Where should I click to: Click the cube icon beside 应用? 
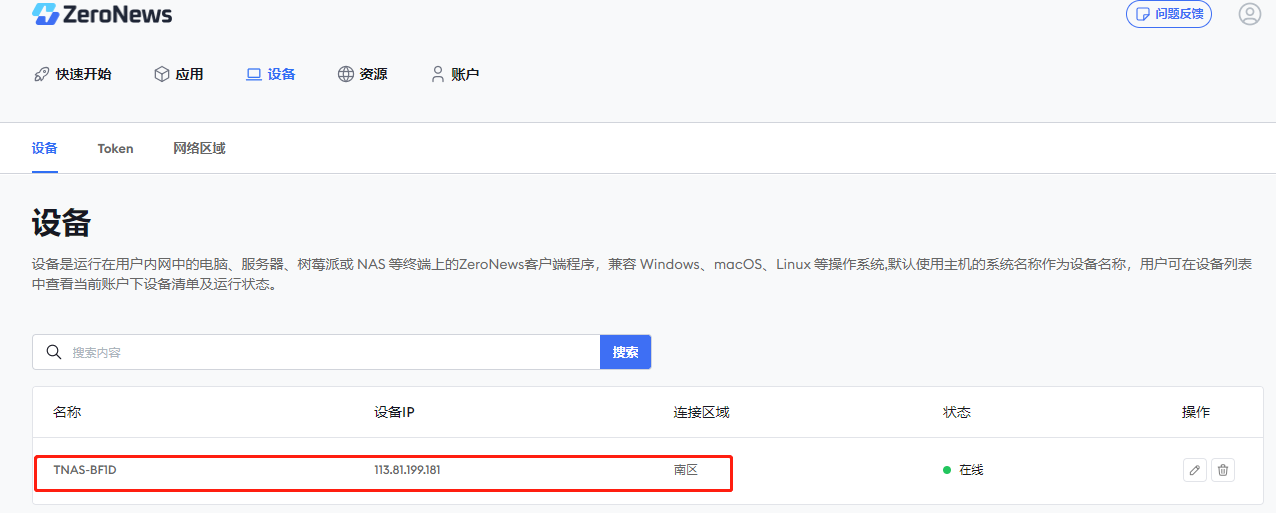(x=161, y=74)
